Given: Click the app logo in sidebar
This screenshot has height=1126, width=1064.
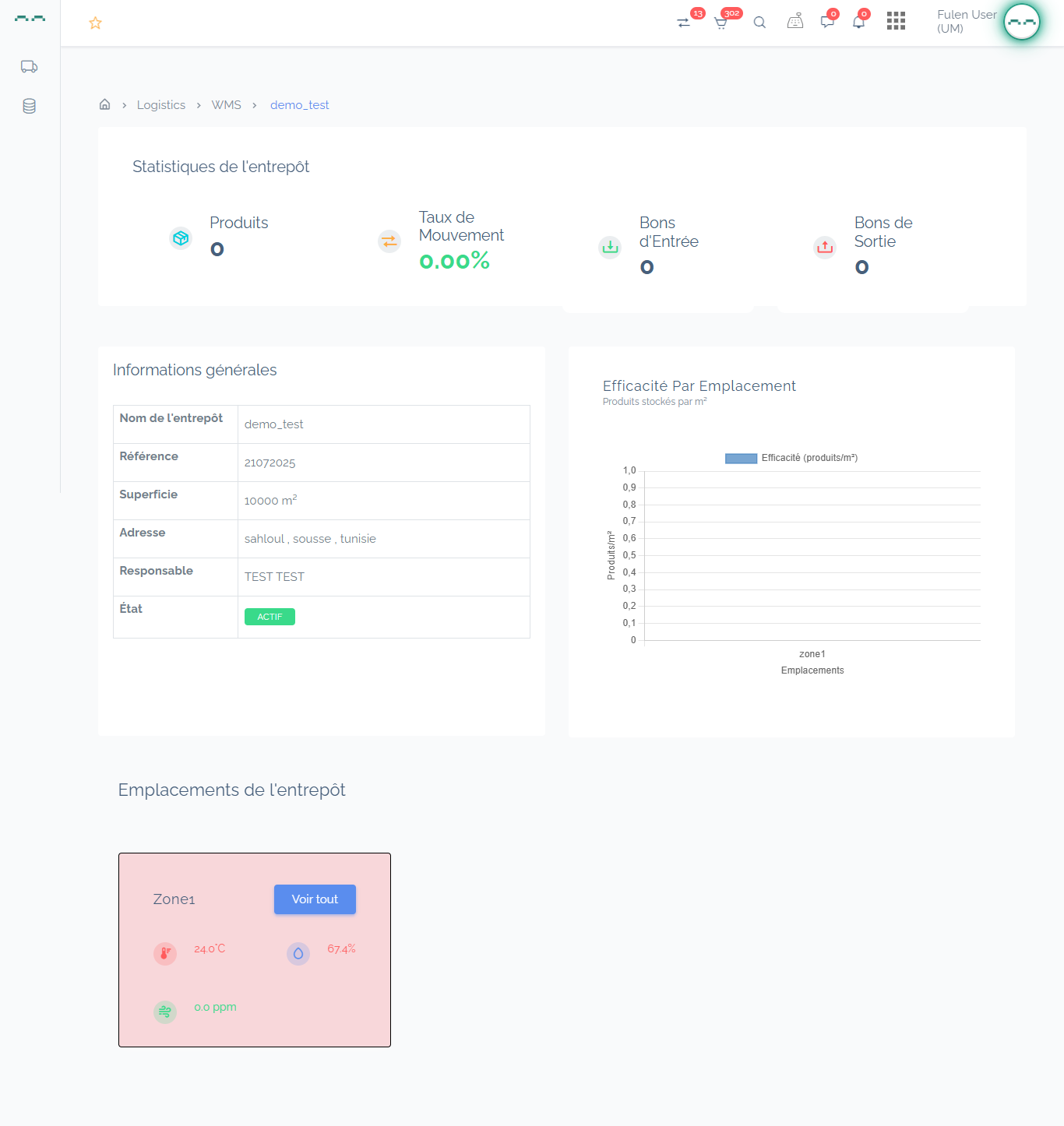Looking at the screenshot, I should [x=30, y=18].
